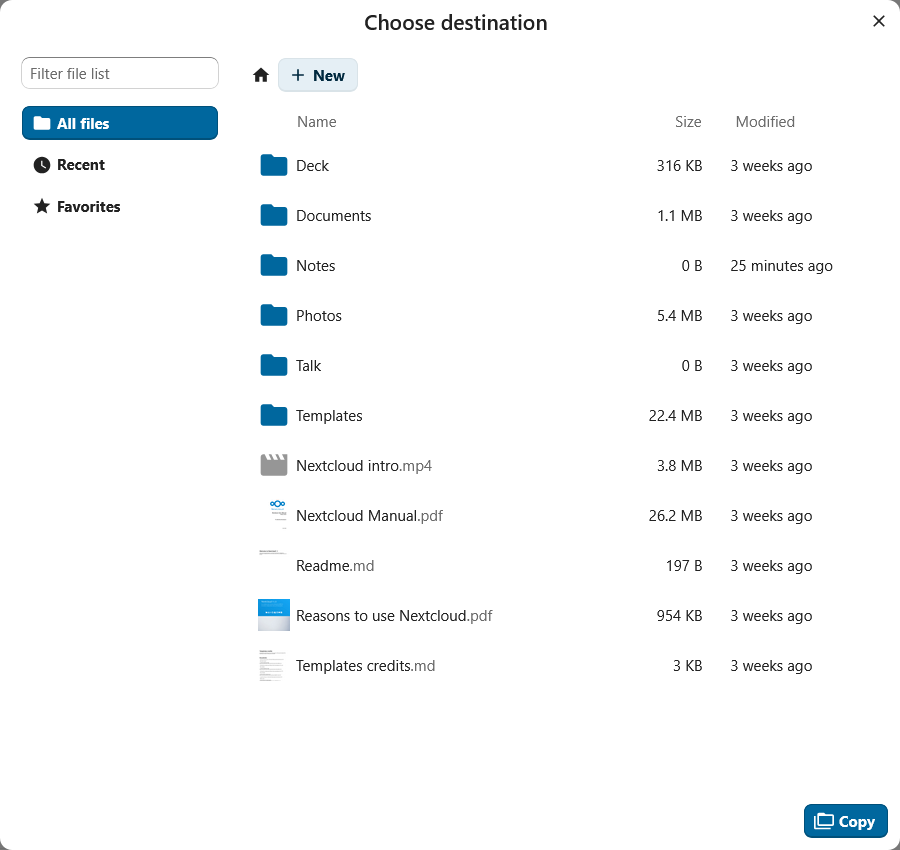Create a new folder with New button
900x850 pixels.
pos(318,75)
